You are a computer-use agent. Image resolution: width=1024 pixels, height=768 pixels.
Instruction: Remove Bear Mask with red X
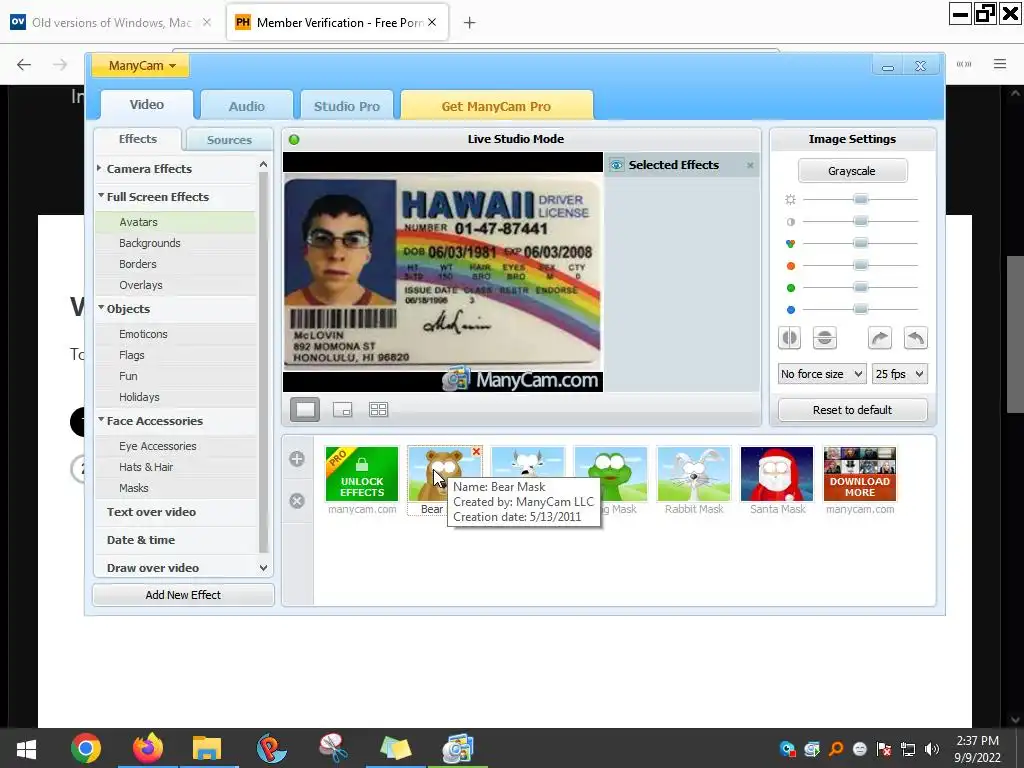point(476,452)
